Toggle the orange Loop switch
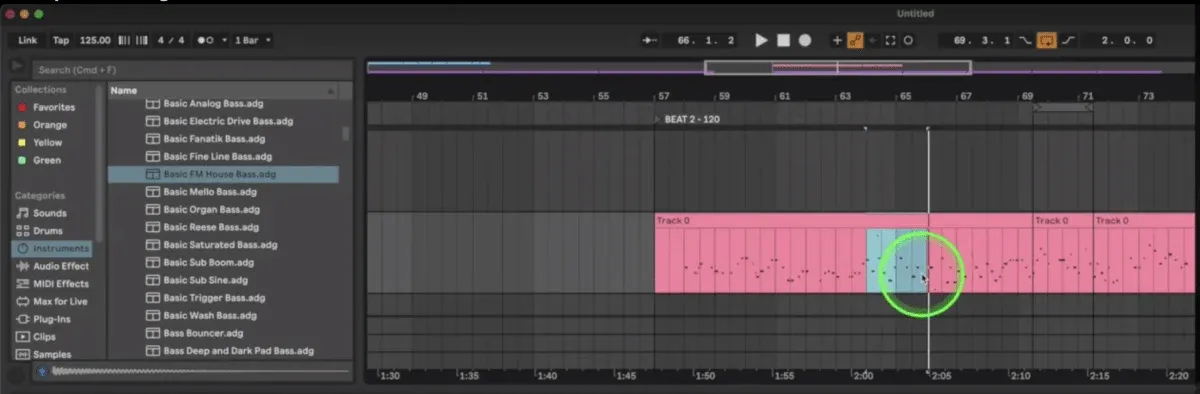The height and width of the screenshot is (394, 1200). 1048,40
